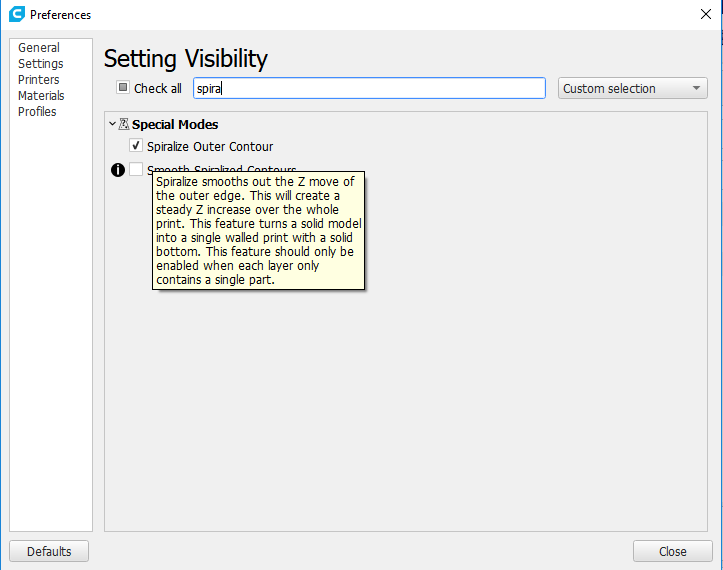Enable the Smooth Spiralized Contours checkbox

click(x=136, y=170)
